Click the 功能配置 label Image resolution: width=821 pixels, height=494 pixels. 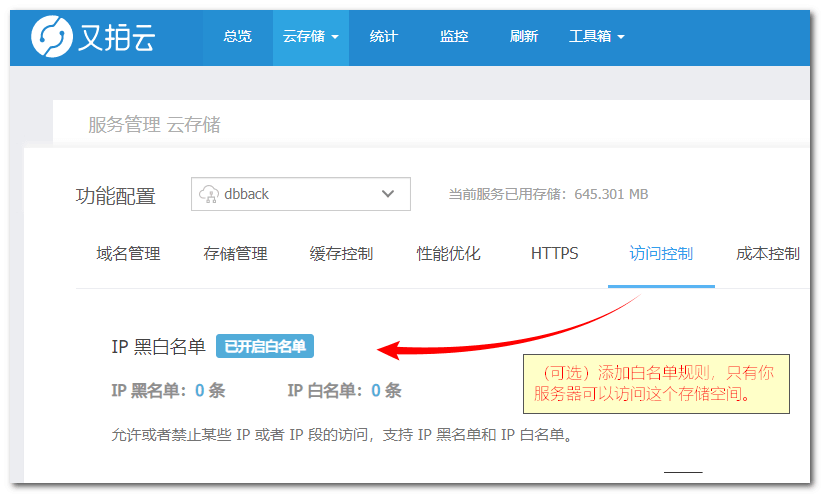[x=116, y=196]
